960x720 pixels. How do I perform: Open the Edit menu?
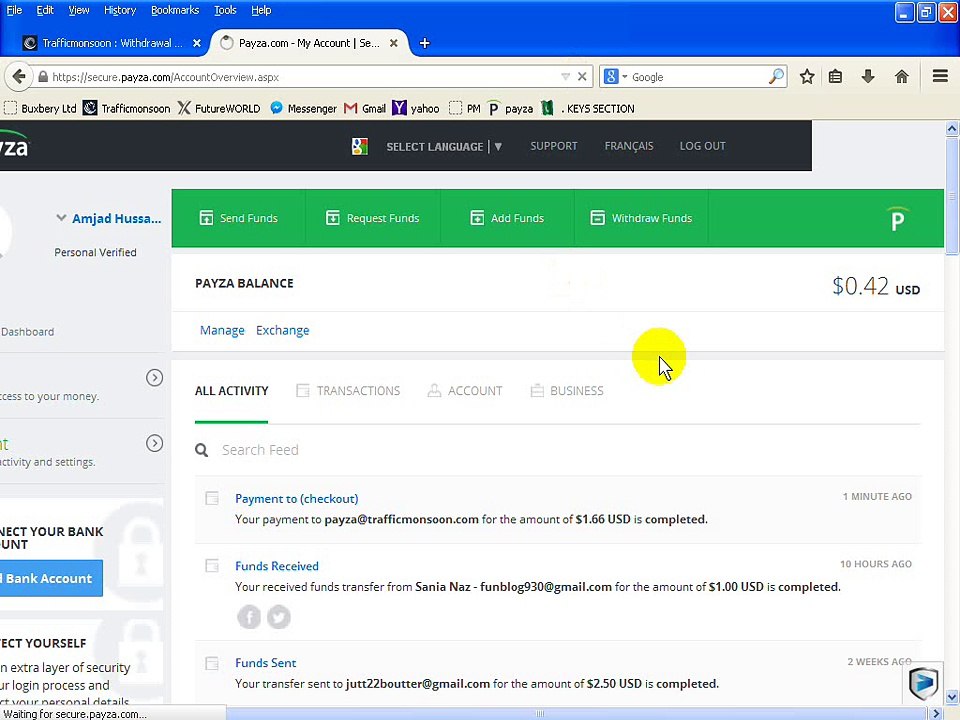pos(45,10)
